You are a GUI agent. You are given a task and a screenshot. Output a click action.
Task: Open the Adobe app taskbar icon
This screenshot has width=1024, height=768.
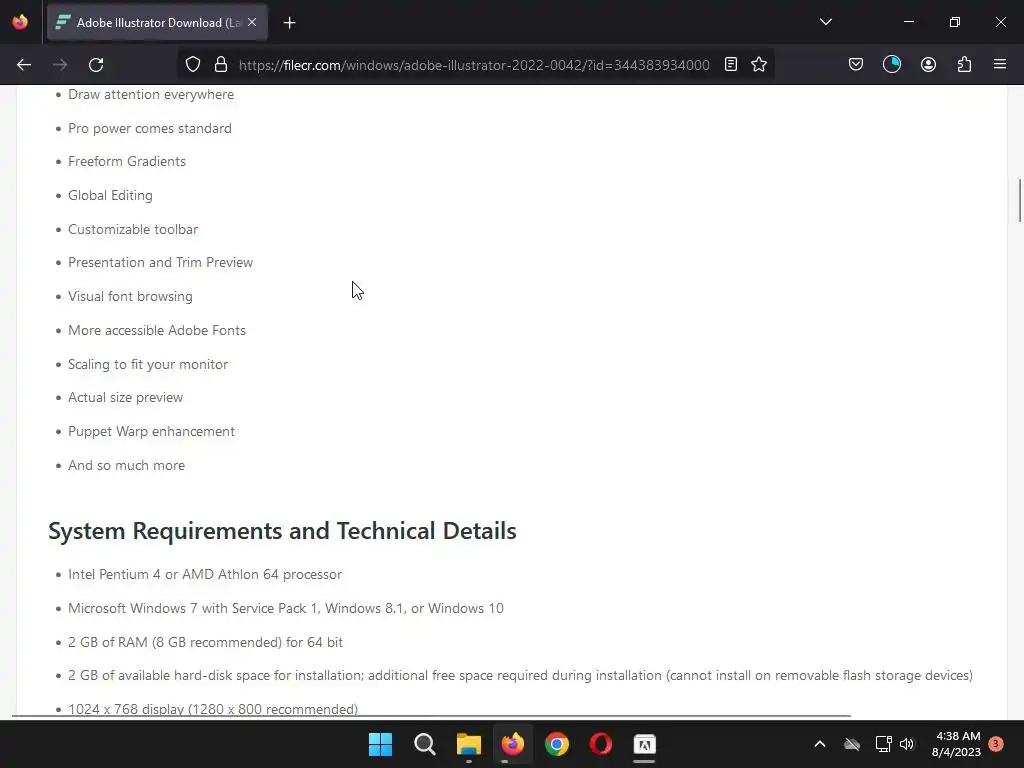[645, 744]
